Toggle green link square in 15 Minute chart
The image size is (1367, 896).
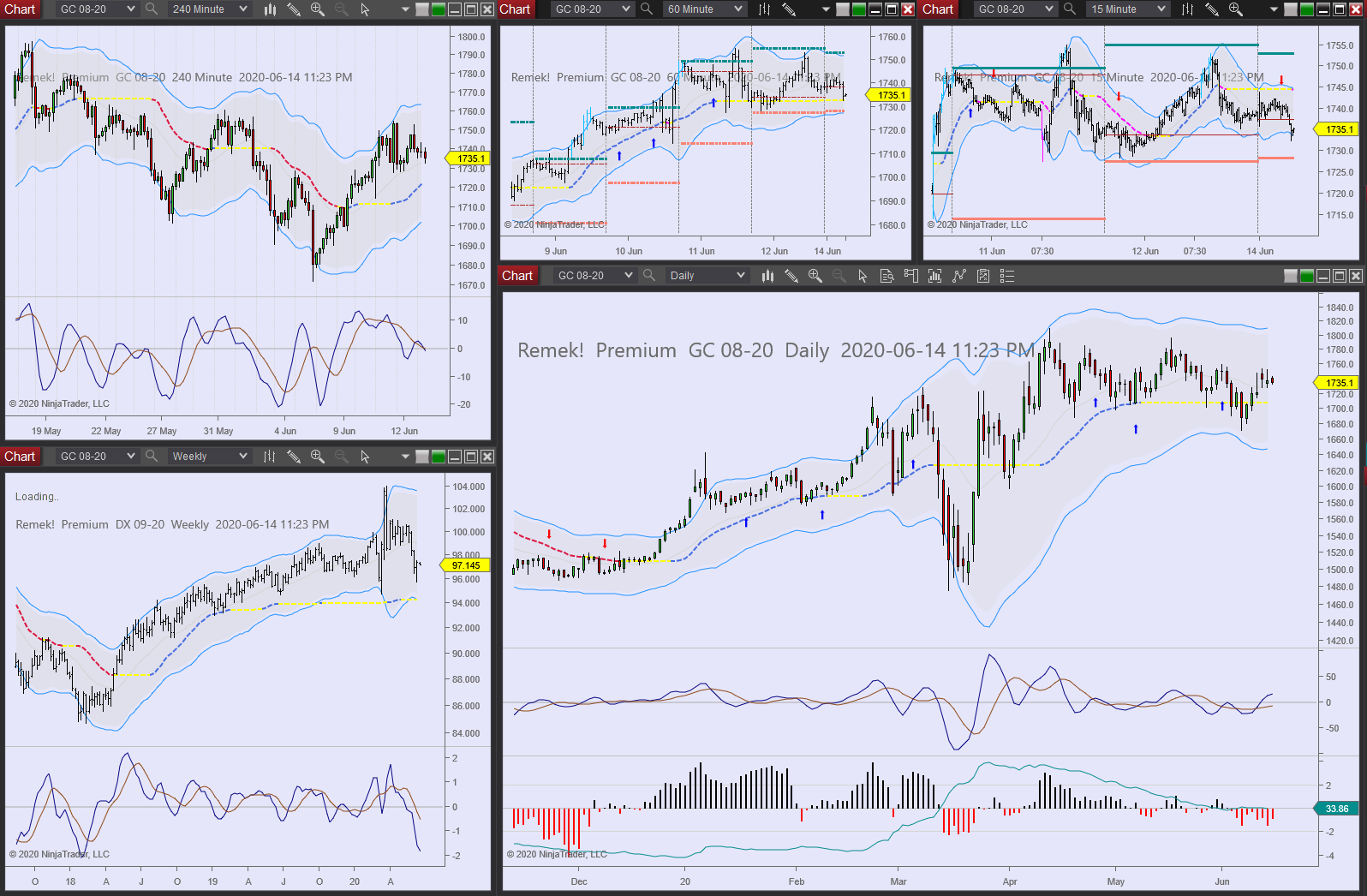[1307, 9]
